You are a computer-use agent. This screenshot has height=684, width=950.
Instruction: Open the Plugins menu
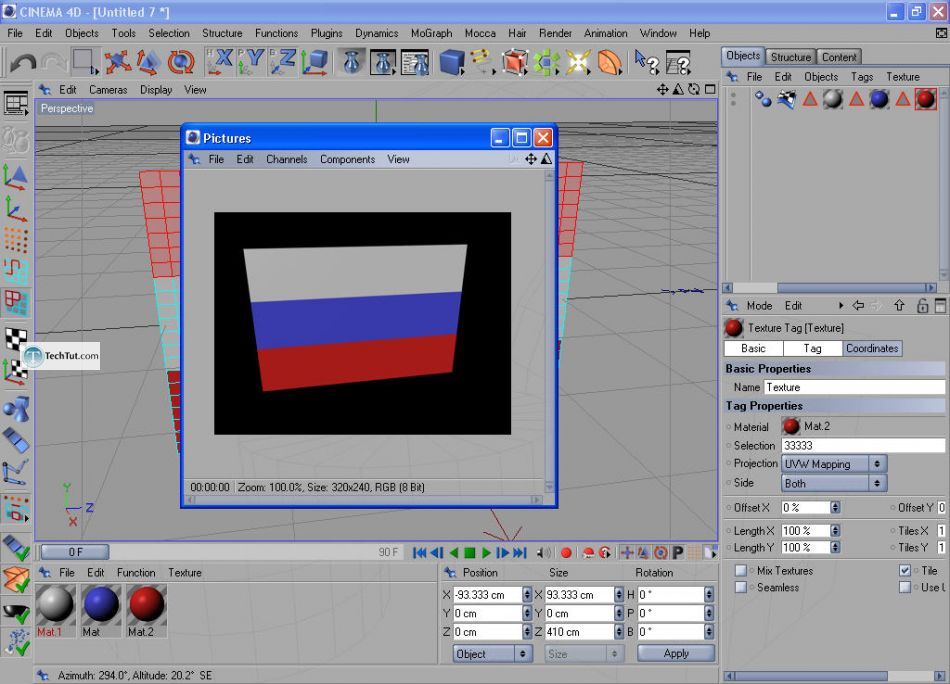click(x=326, y=33)
